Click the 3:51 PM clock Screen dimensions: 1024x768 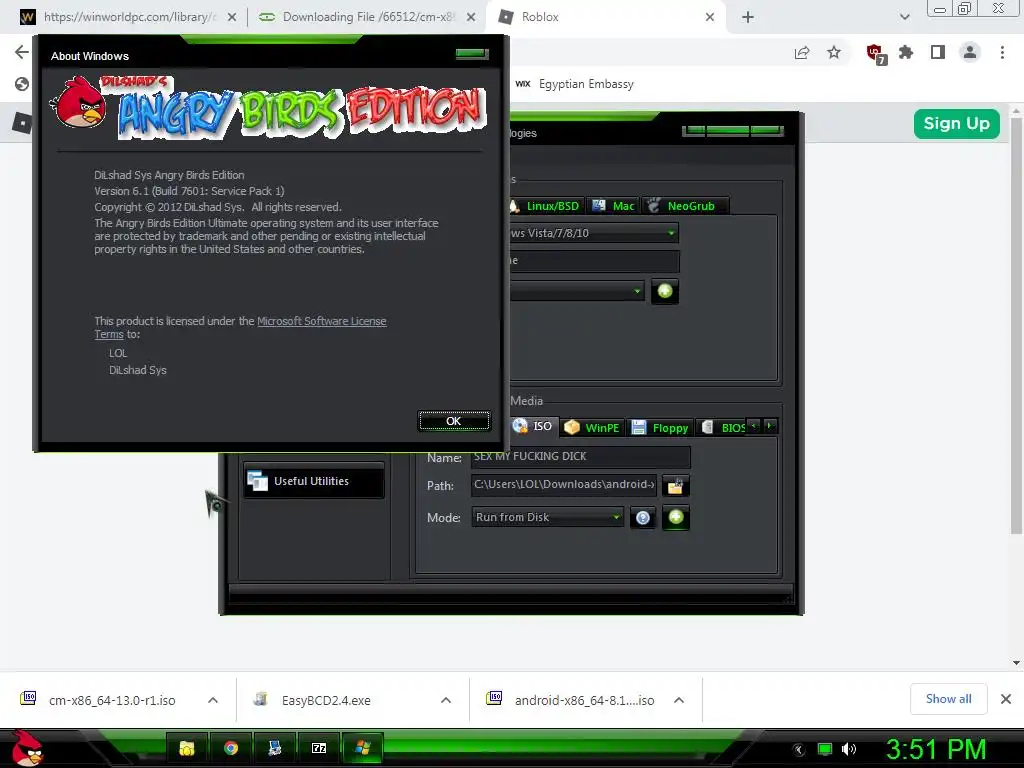(x=936, y=749)
